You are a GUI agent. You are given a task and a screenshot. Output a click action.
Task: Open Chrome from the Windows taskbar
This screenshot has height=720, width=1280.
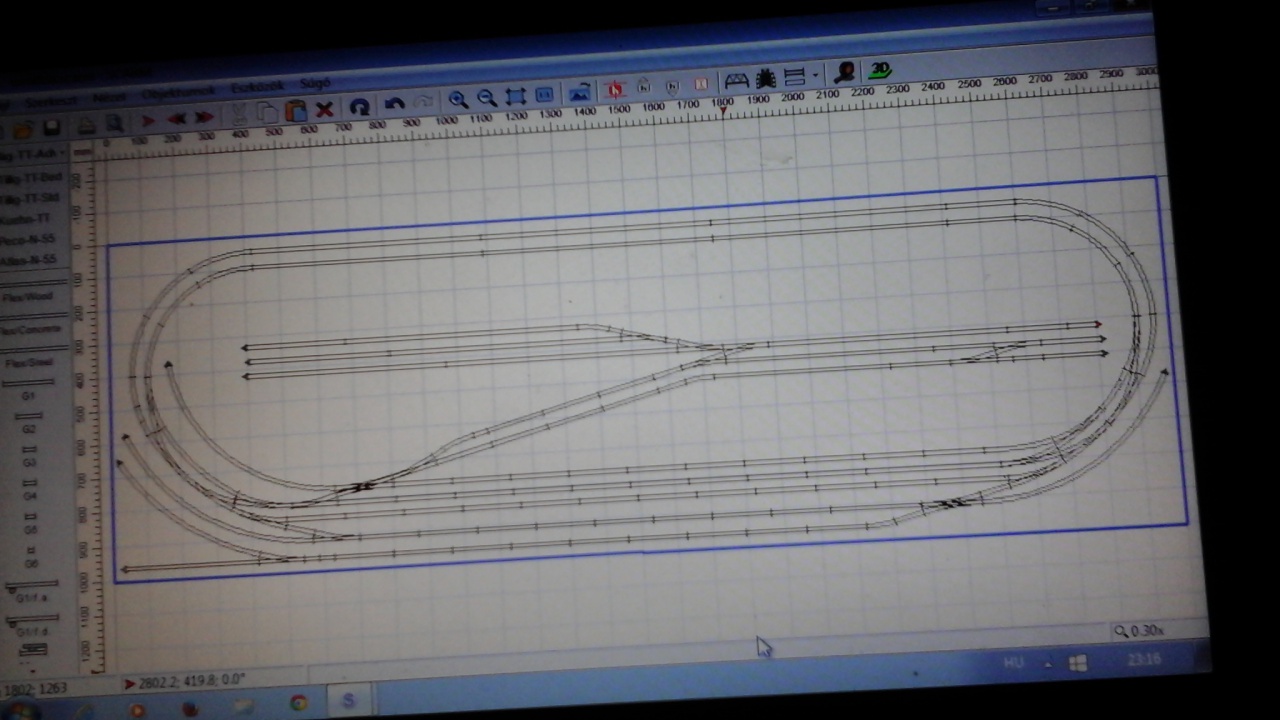(298, 703)
